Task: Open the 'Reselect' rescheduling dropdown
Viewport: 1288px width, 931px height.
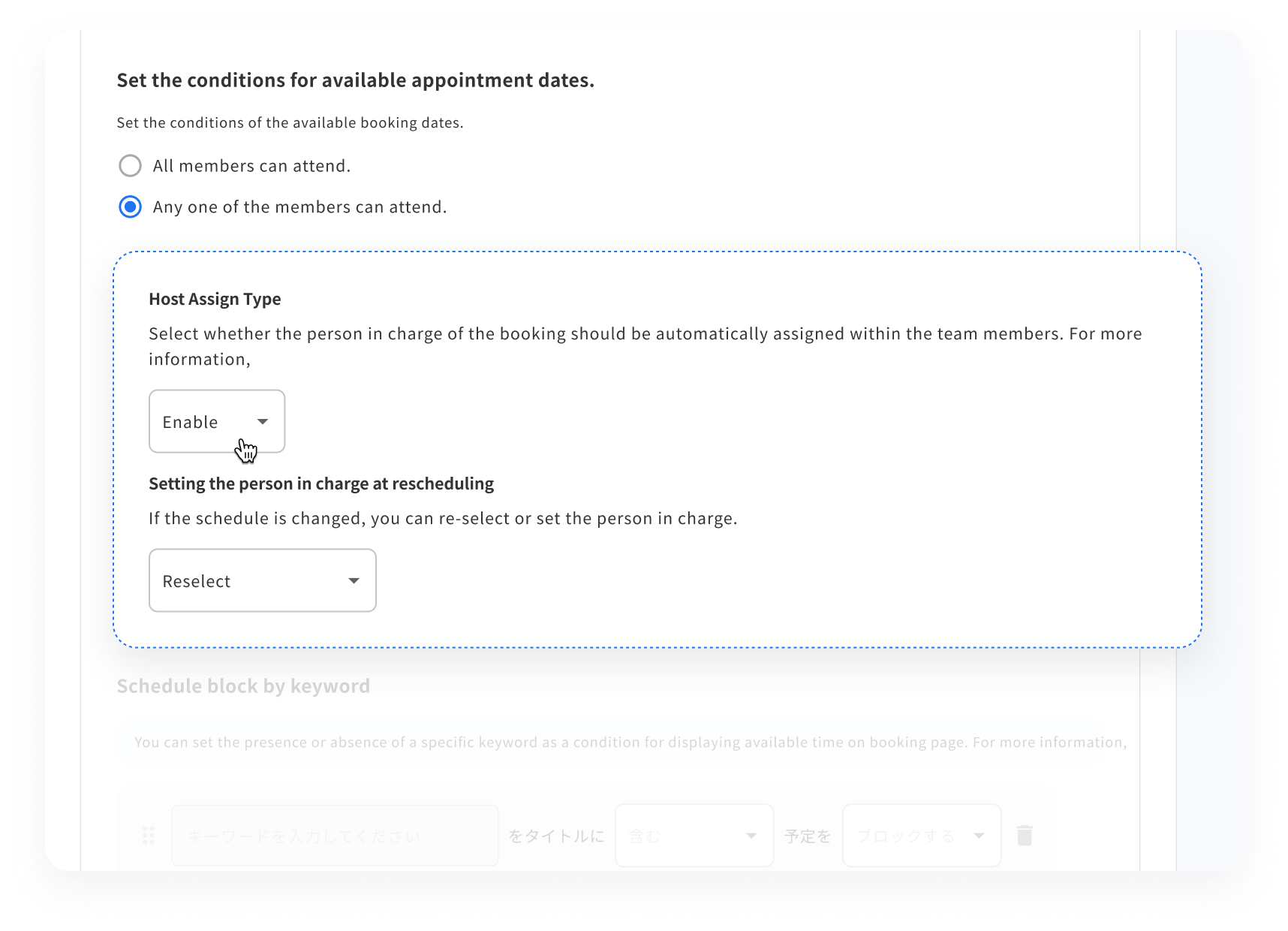Action: coord(262,580)
